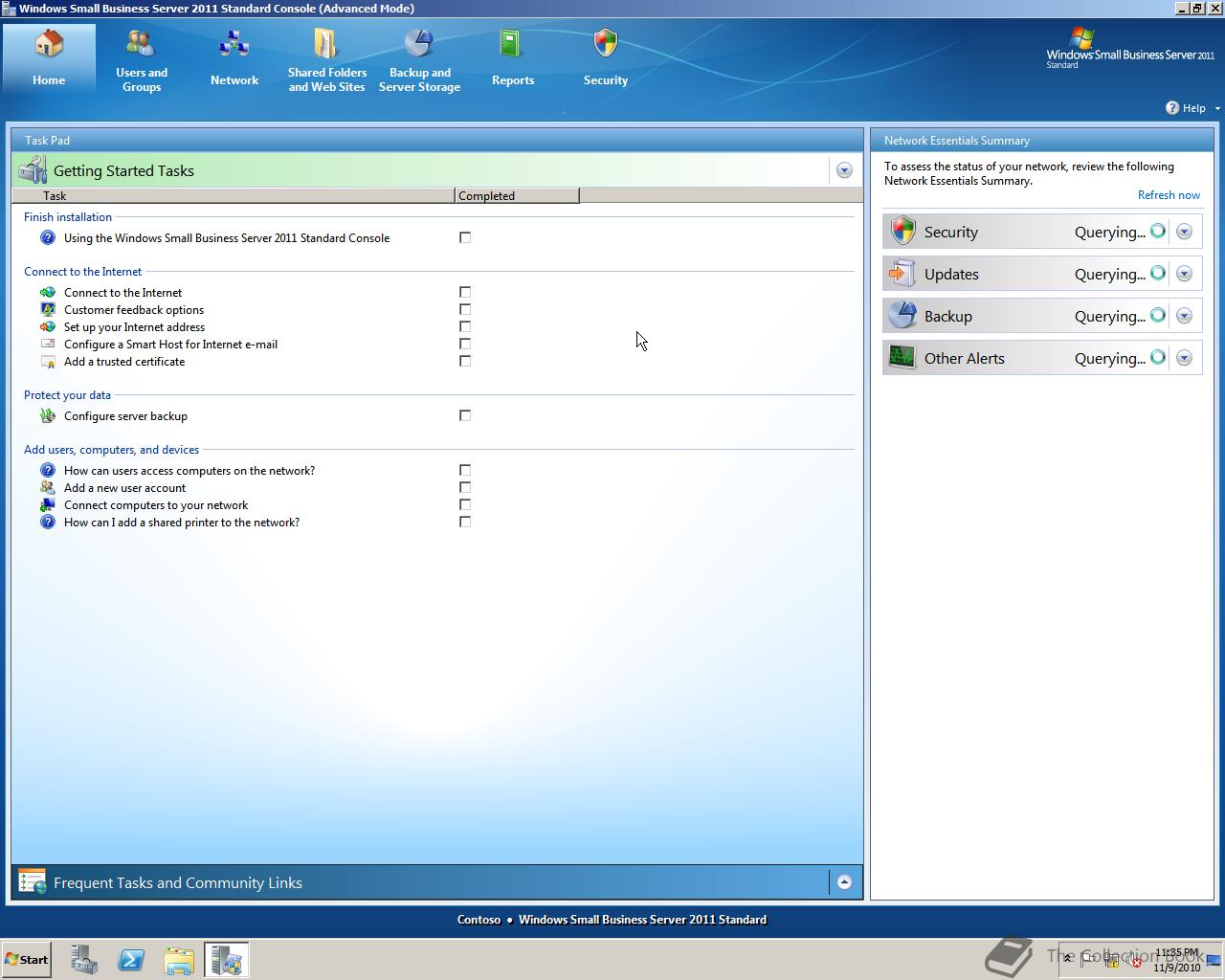Screen dimensions: 1225x980
Task: Open Configure server backup task
Action: pyautogui.click(x=125, y=416)
